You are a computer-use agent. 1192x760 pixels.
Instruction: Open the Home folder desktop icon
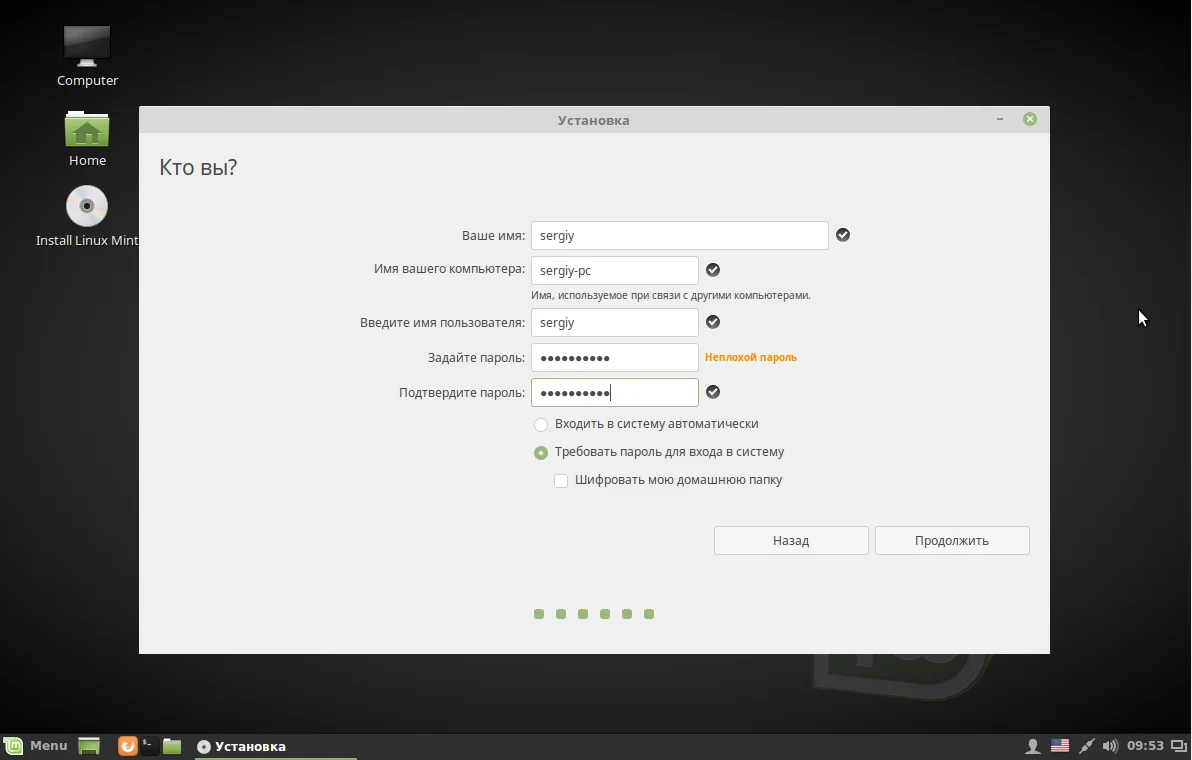87,129
